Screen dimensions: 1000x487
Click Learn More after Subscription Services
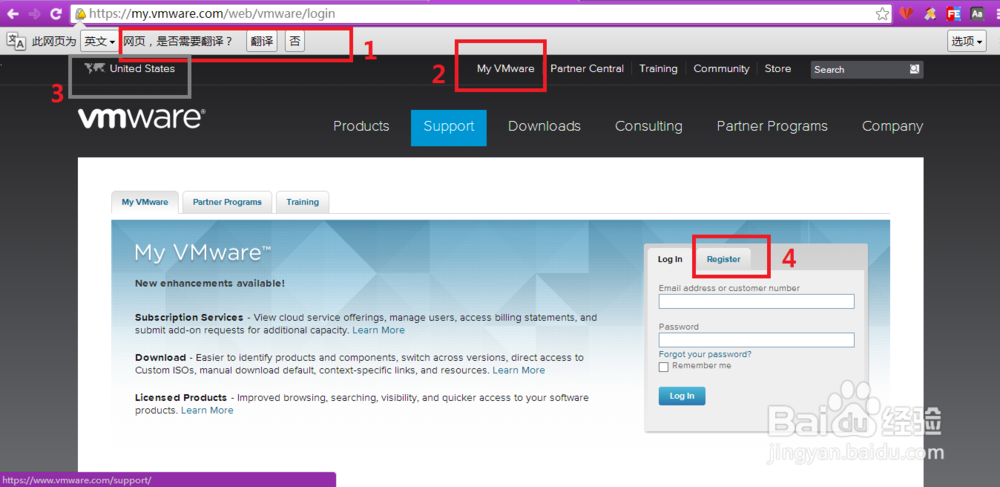coord(379,330)
